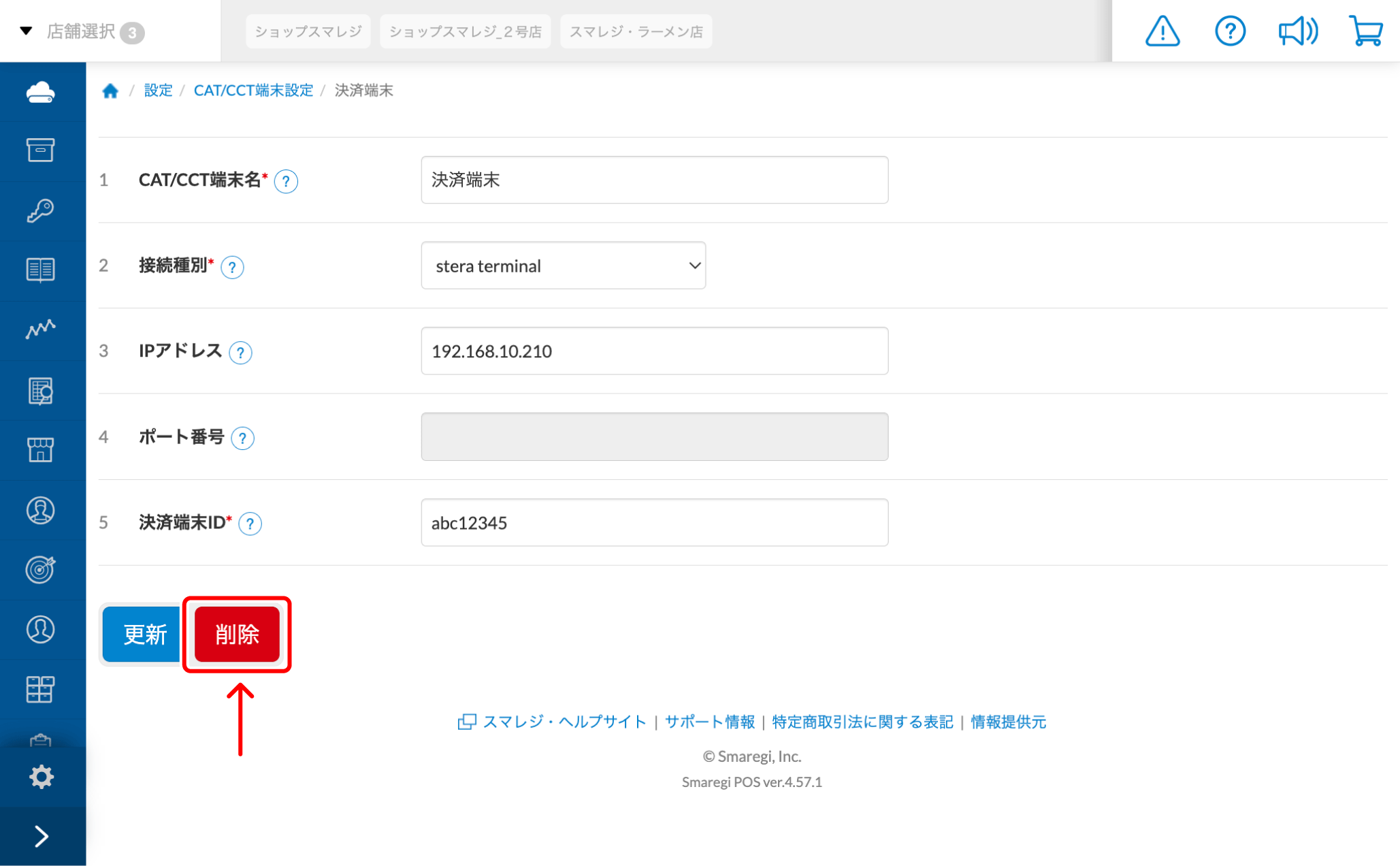1400x866 pixels.
Task: Expand the 店舗選択 store selector
Action: coord(82,31)
